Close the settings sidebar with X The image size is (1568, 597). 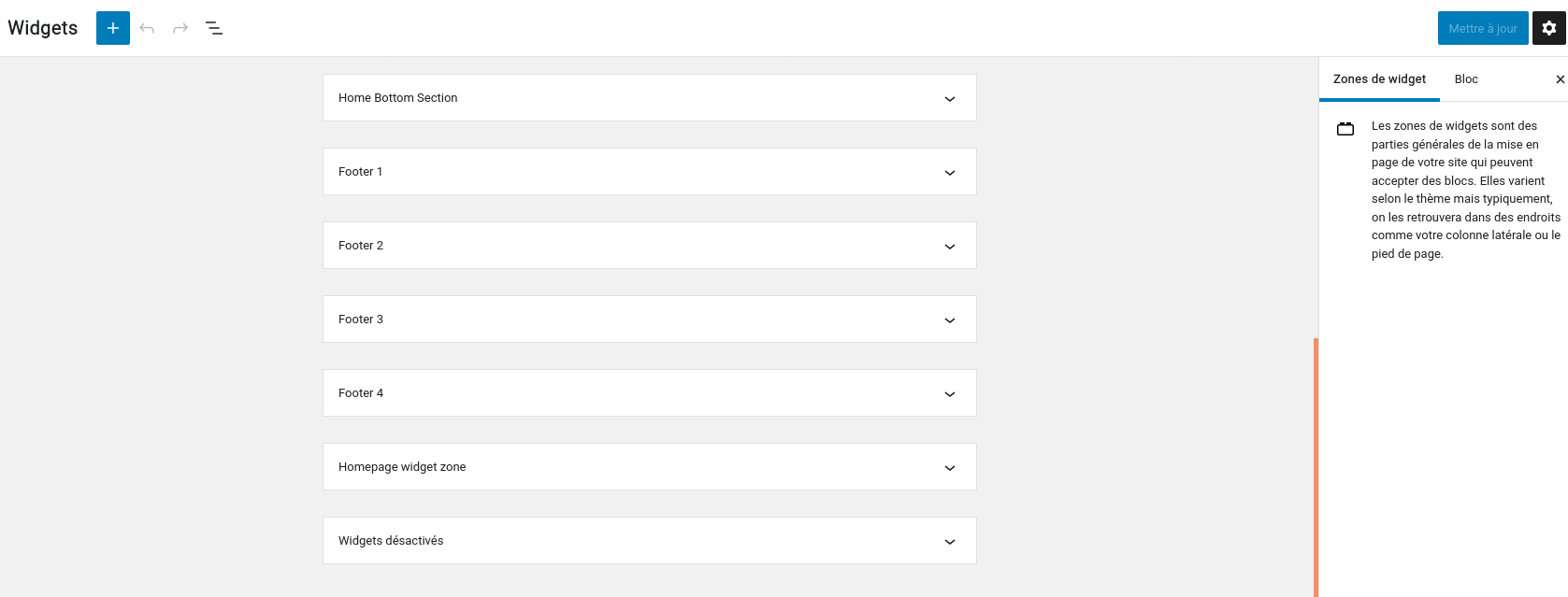click(1560, 79)
